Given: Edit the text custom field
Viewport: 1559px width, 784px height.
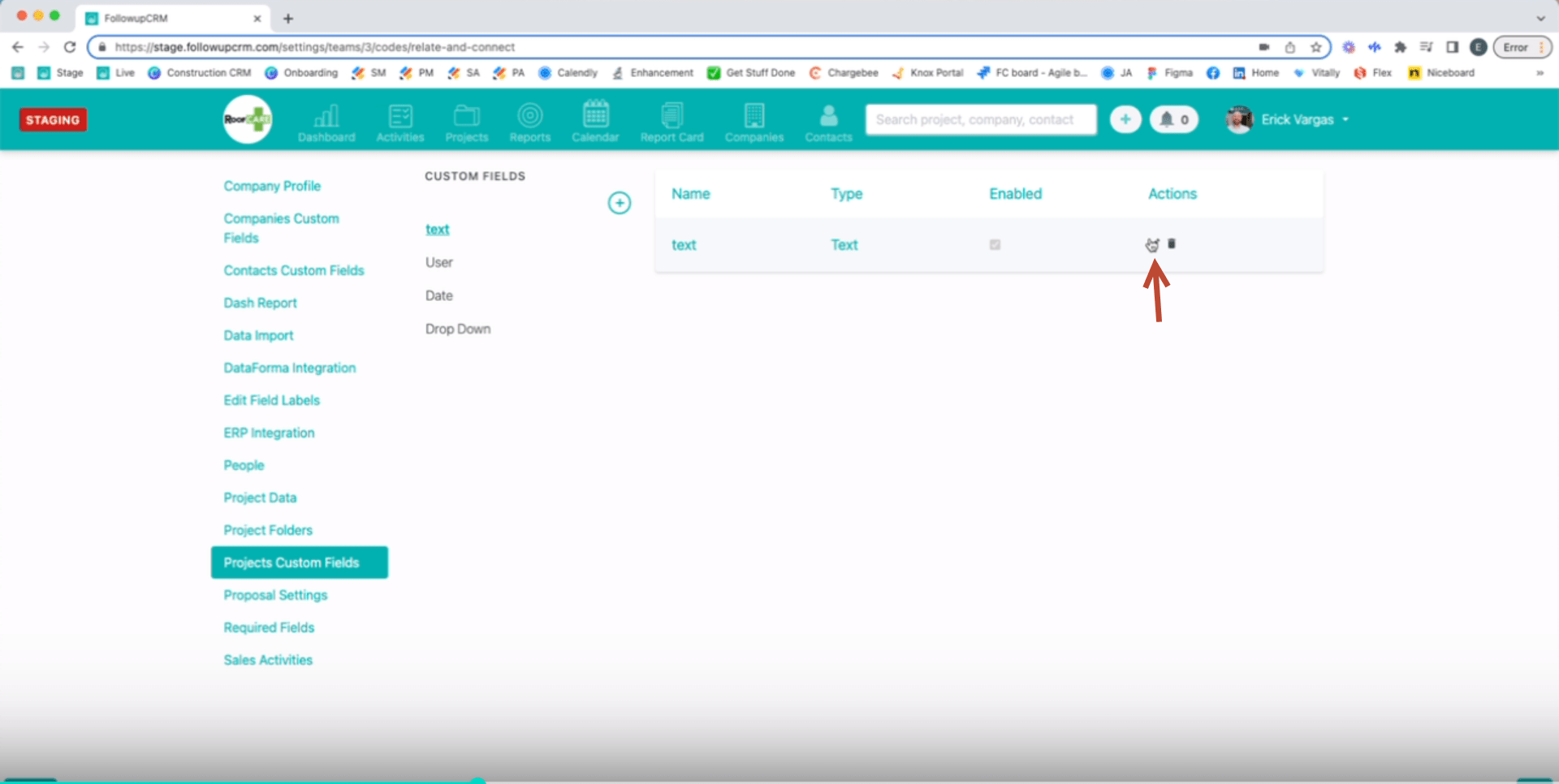Looking at the screenshot, I should [1152, 244].
